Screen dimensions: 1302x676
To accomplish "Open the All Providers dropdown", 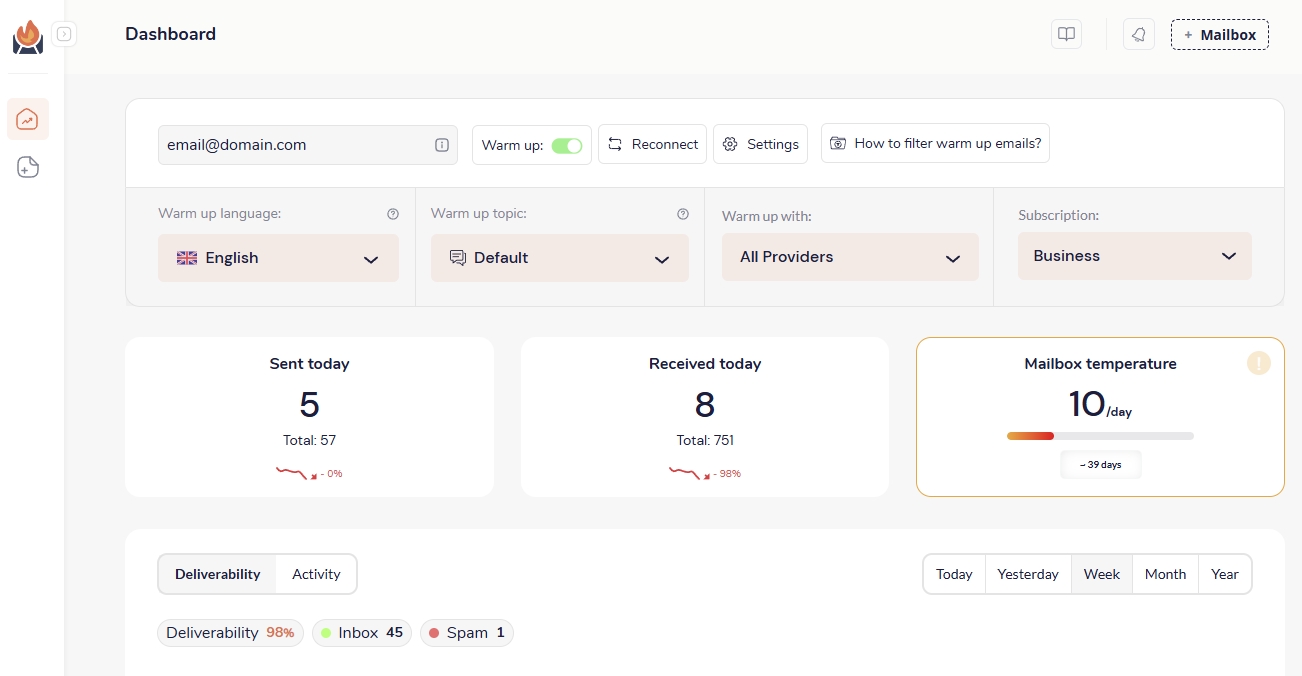I will (849, 257).
